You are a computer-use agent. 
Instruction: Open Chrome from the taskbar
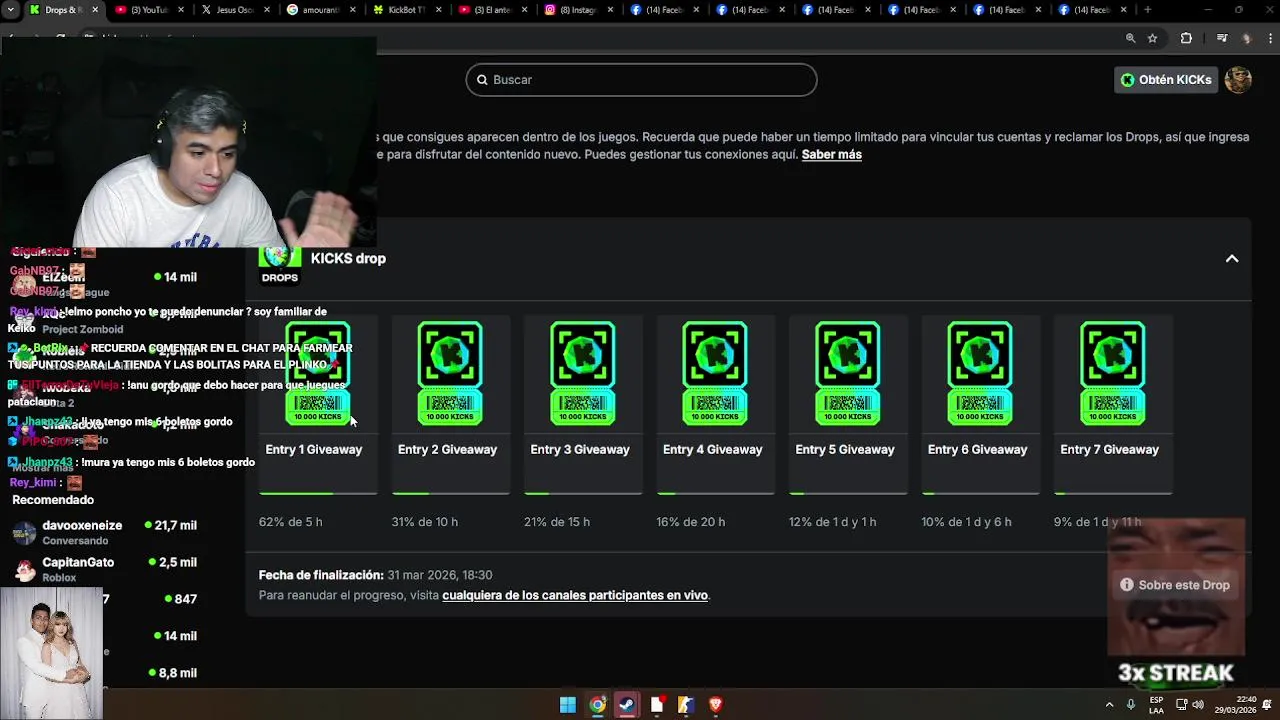tap(597, 705)
